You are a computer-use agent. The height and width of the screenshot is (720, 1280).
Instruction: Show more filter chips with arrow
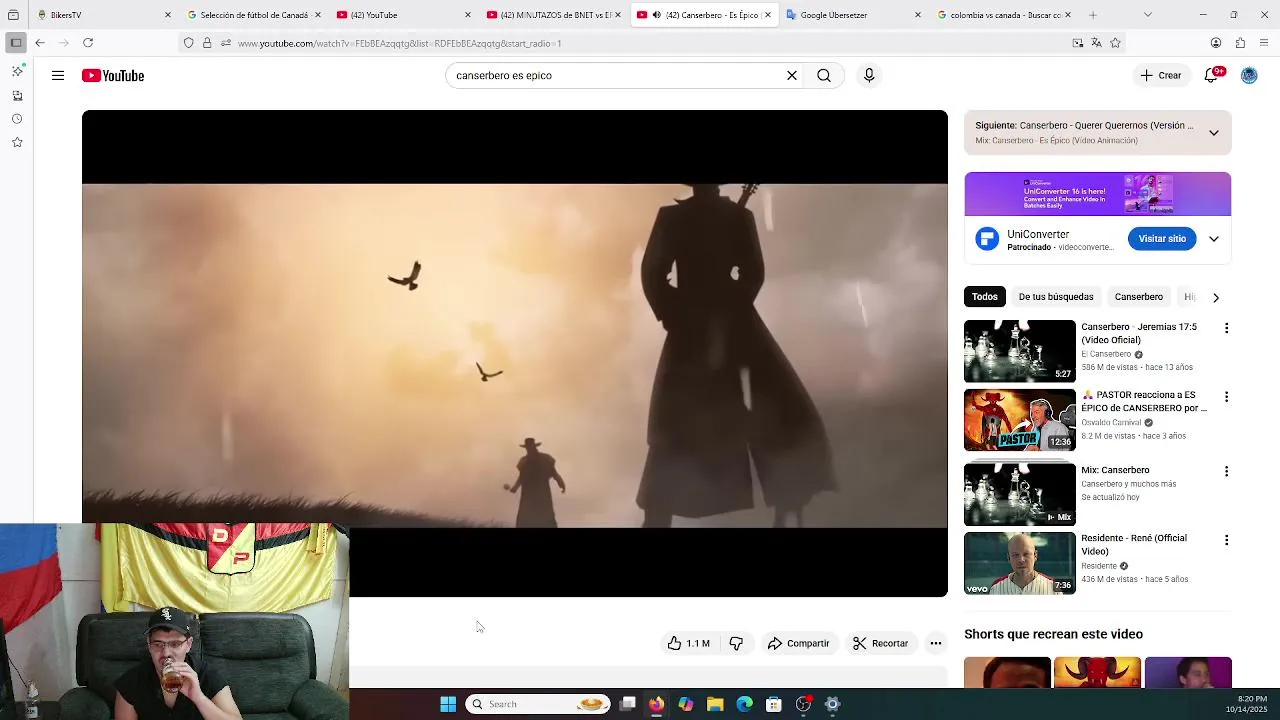1216,297
